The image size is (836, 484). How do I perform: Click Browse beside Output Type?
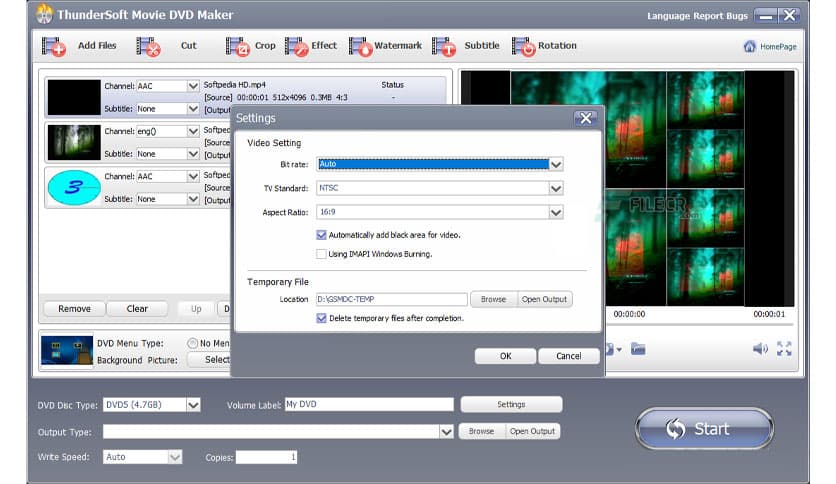481,431
